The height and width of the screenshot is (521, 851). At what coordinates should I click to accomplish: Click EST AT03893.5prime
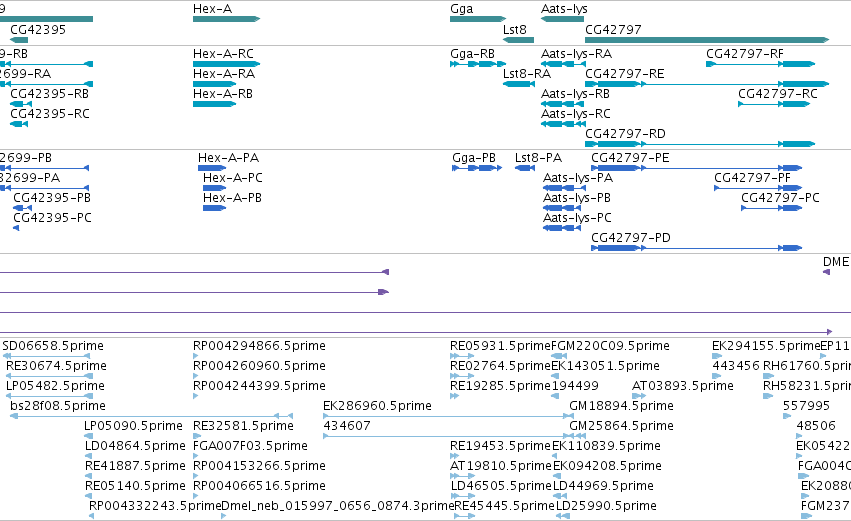click(639, 396)
